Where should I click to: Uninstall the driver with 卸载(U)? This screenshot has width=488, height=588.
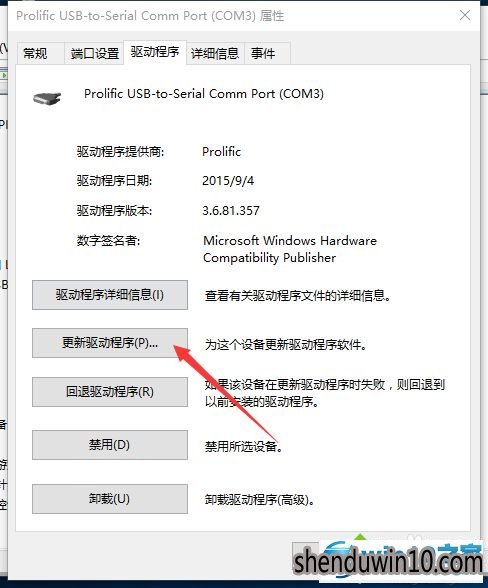coord(110,499)
